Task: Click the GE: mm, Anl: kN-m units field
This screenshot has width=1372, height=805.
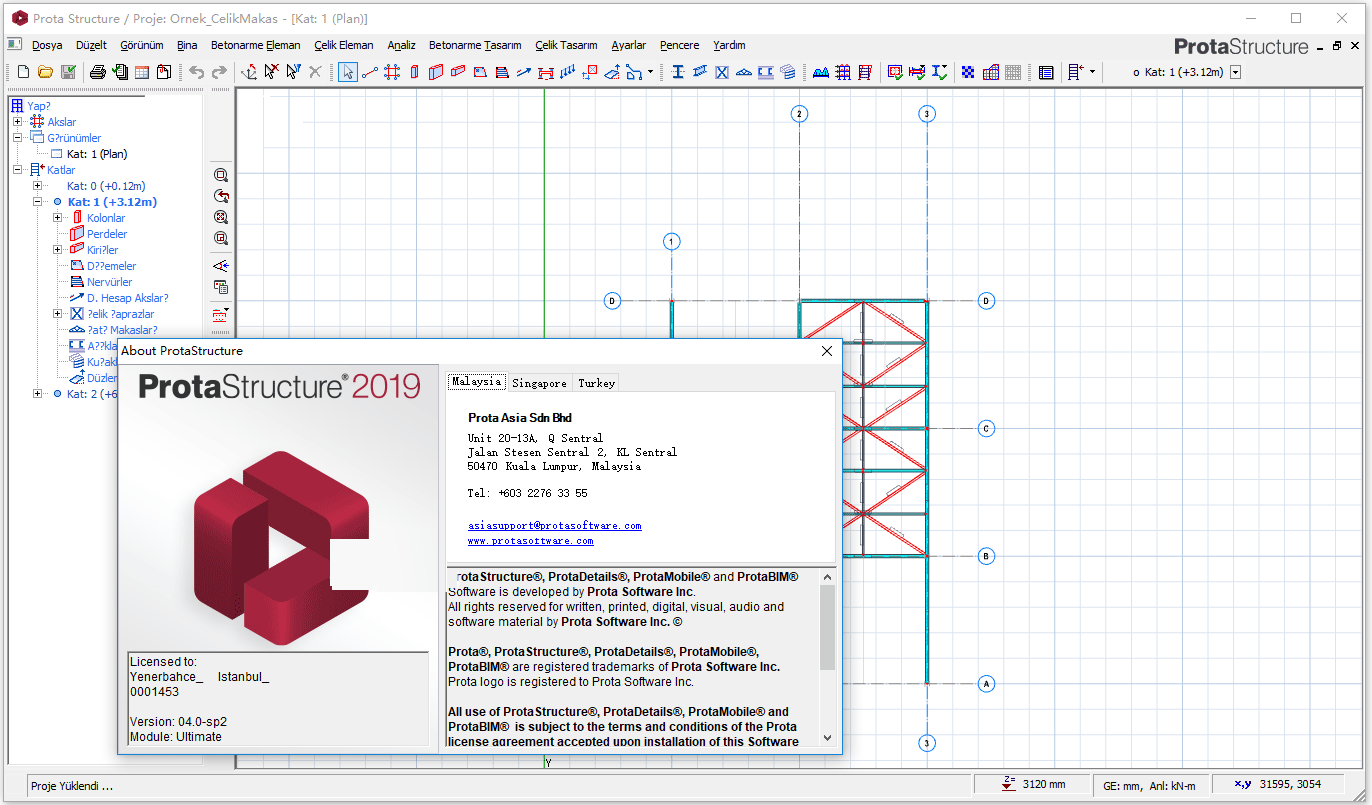Action: click(1150, 785)
